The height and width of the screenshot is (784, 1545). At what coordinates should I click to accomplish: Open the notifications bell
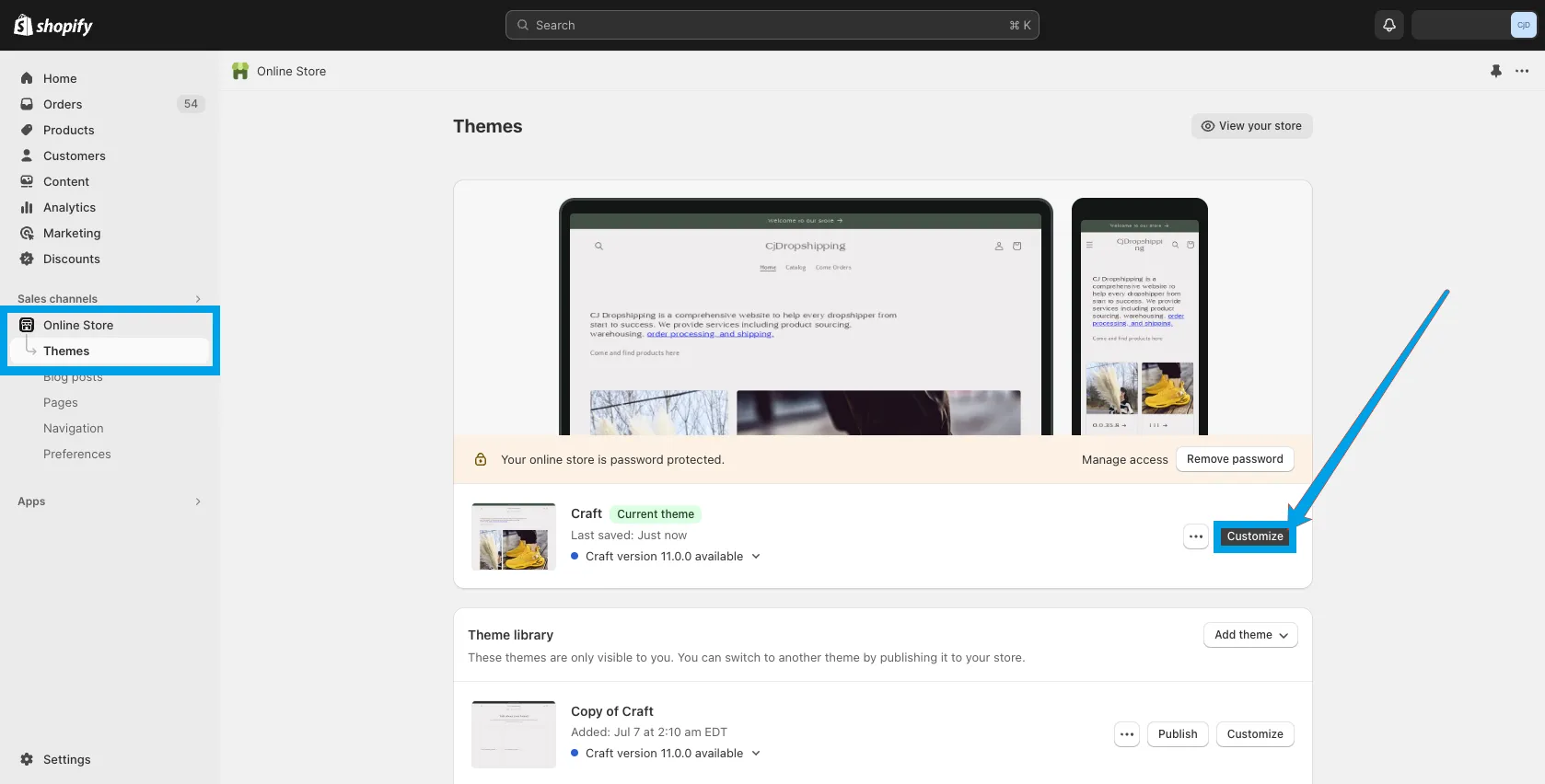pyautogui.click(x=1389, y=25)
